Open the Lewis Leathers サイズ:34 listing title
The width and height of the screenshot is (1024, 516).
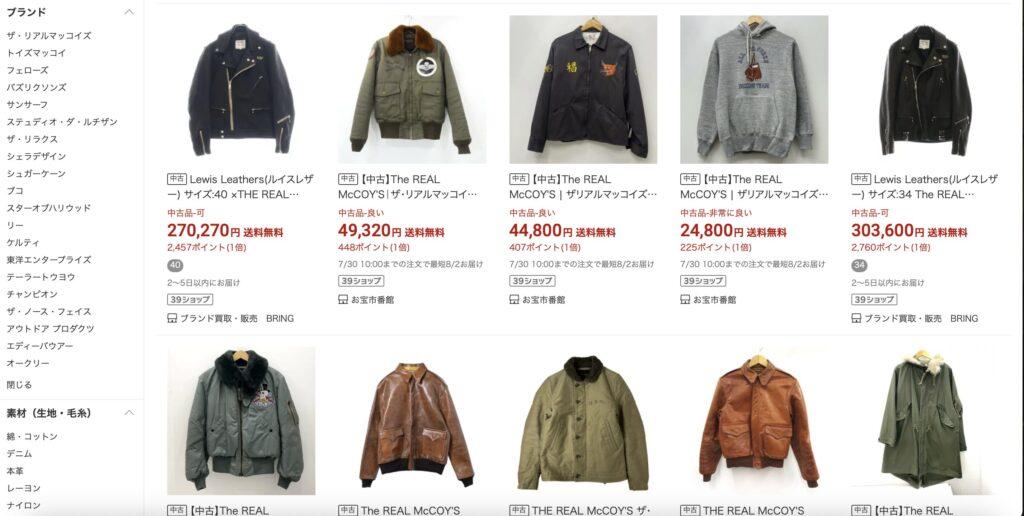coord(925,187)
